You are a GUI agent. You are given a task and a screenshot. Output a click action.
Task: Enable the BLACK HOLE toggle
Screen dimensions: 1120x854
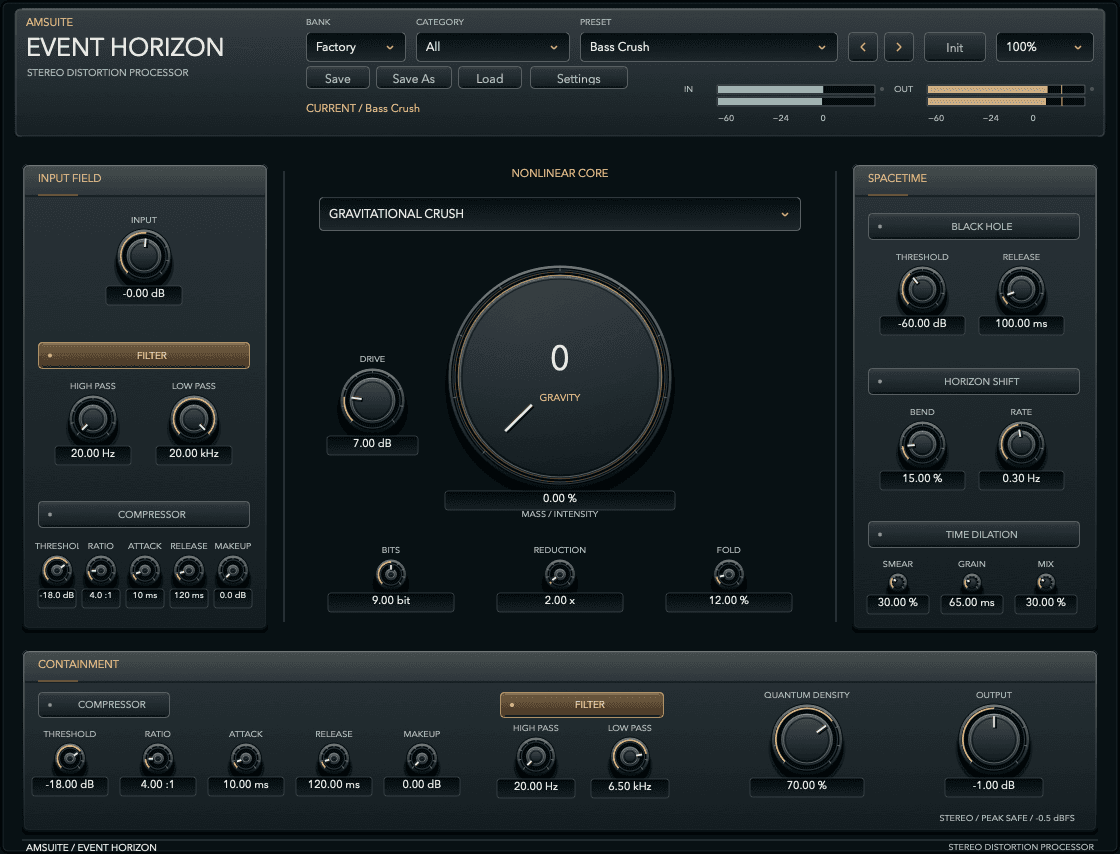(x=974, y=226)
